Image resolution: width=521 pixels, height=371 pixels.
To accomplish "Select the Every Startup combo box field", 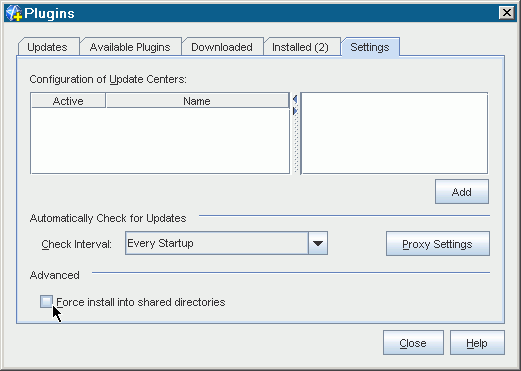I will (x=226, y=243).
